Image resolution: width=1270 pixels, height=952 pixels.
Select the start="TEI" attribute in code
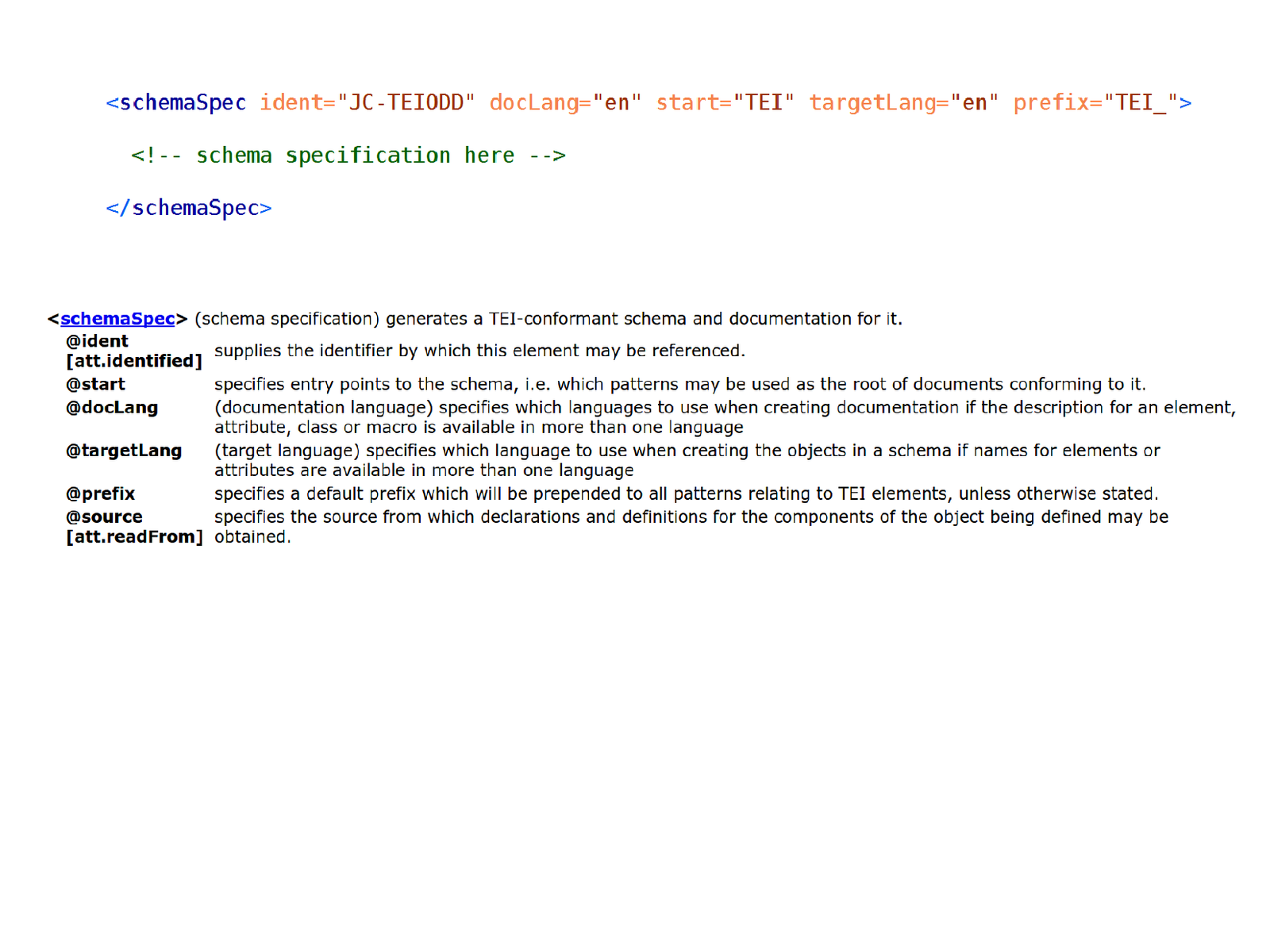[x=725, y=103]
